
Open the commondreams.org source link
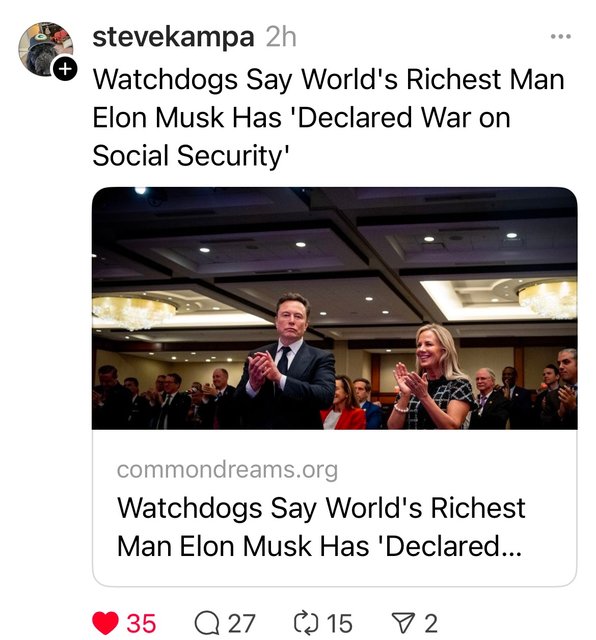click(x=227, y=470)
